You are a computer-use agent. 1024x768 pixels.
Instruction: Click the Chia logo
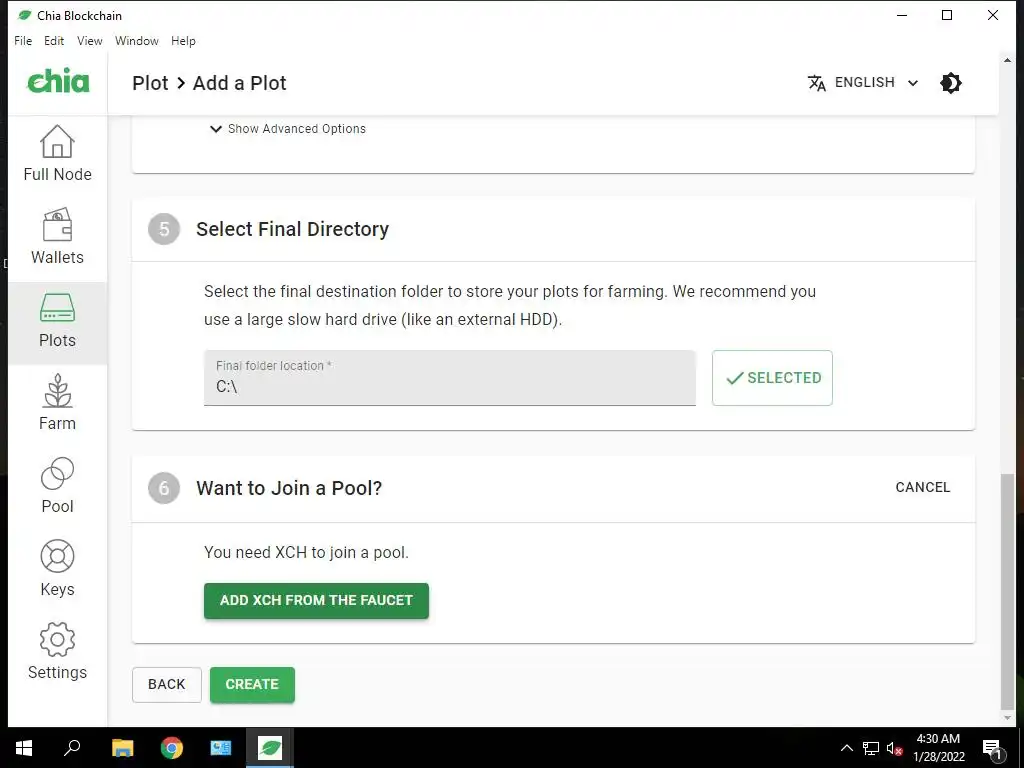(x=58, y=82)
